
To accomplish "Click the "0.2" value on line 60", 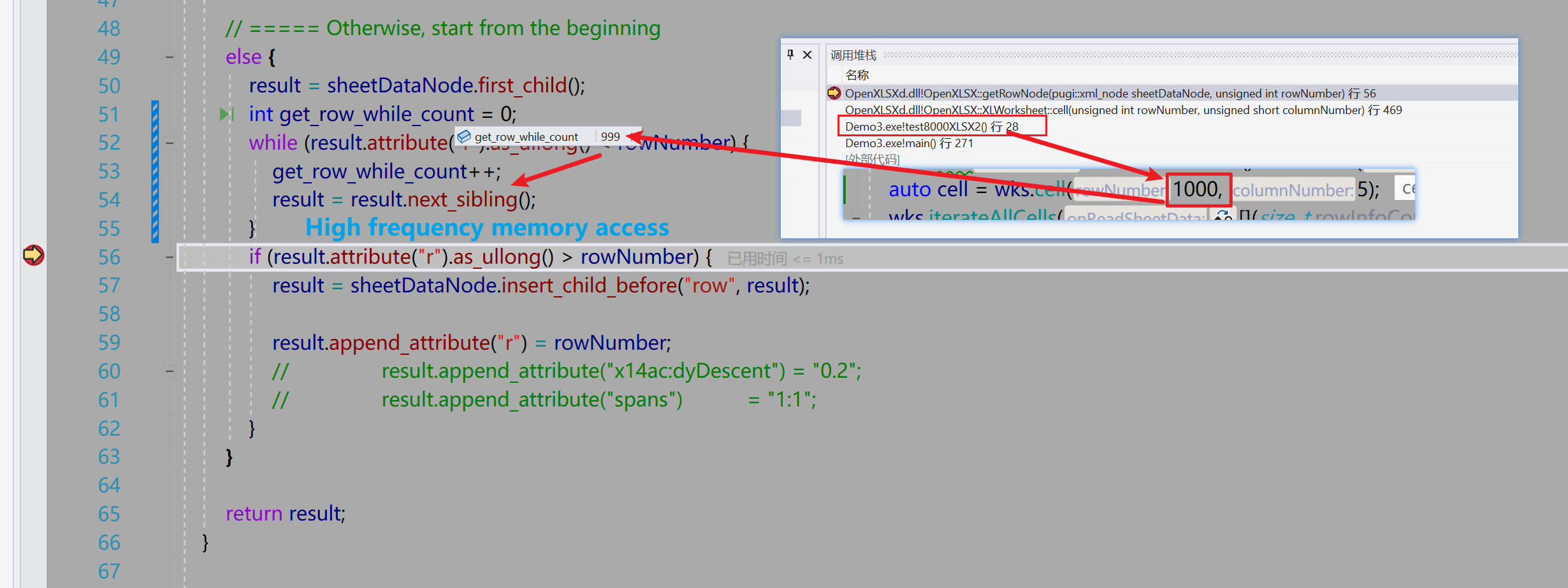I will click(833, 371).
